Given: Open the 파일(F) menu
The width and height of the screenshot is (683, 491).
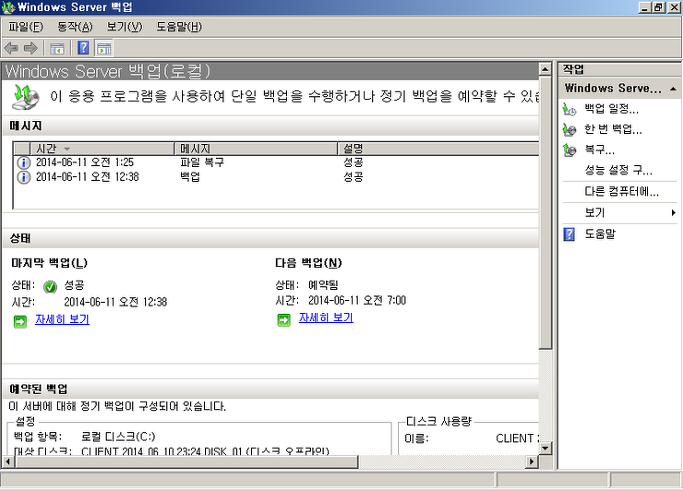Looking at the screenshot, I should [26, 27].
